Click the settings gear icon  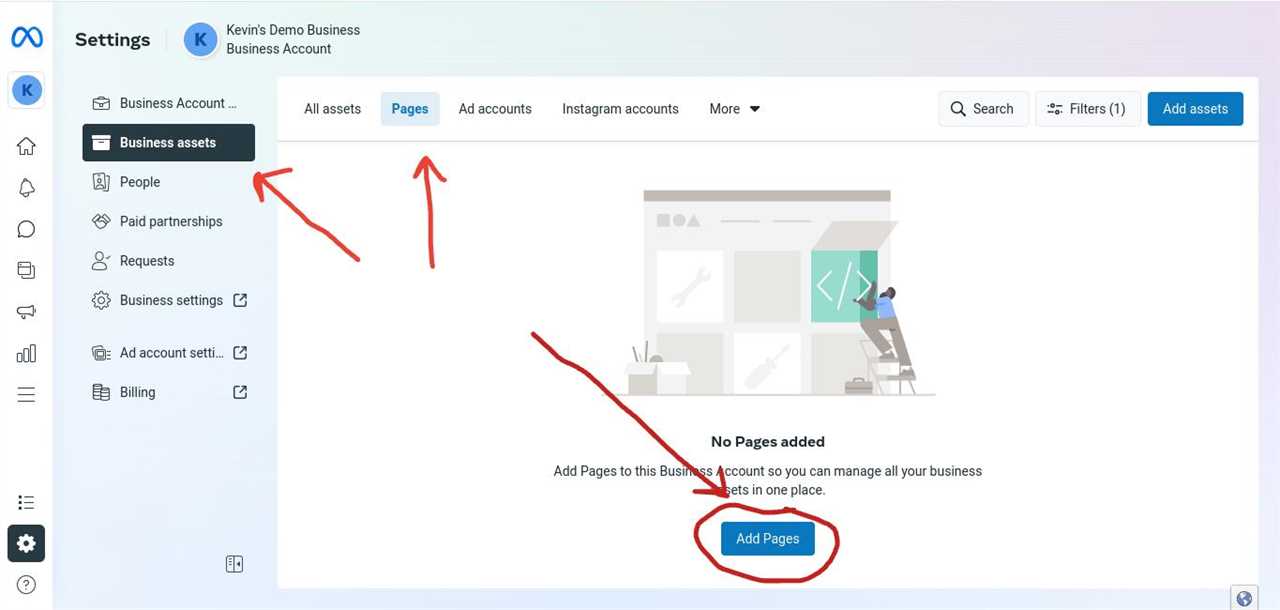[27, 543]
